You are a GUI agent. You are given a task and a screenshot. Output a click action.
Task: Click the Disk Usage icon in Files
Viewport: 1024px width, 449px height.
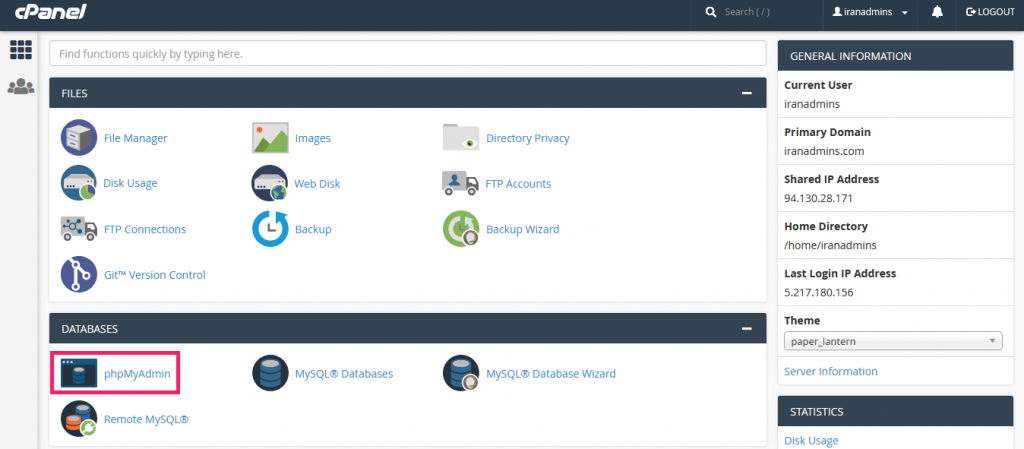click(x=79, y=183)
